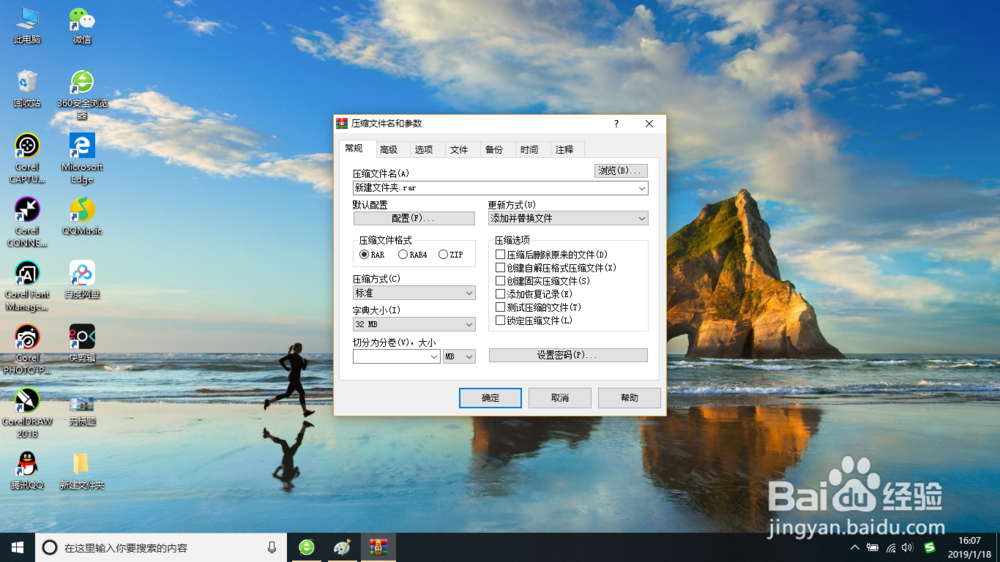Select the 回收站 recycle bin icon
This screenshot has height=562, width=1000.
(27, 89)
